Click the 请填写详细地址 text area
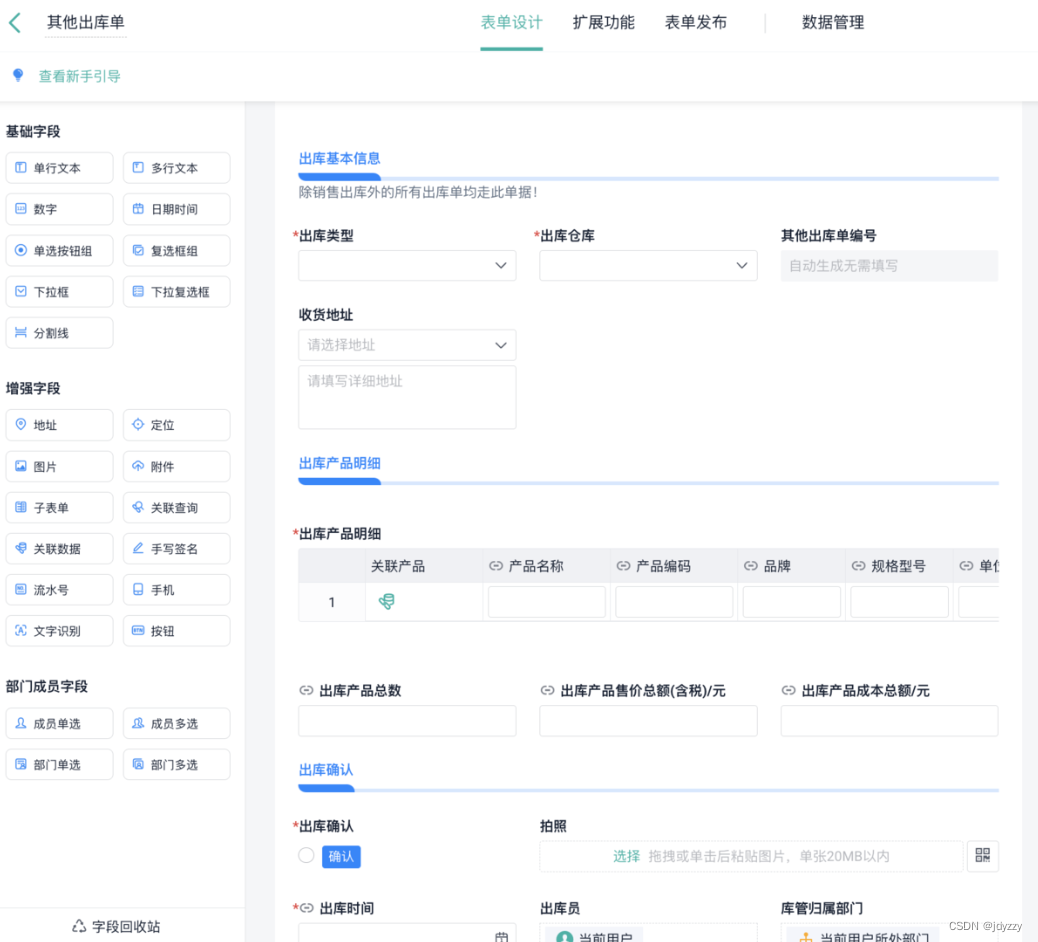The height and width of the screenshot is (942, 1038). click(407, 397)
